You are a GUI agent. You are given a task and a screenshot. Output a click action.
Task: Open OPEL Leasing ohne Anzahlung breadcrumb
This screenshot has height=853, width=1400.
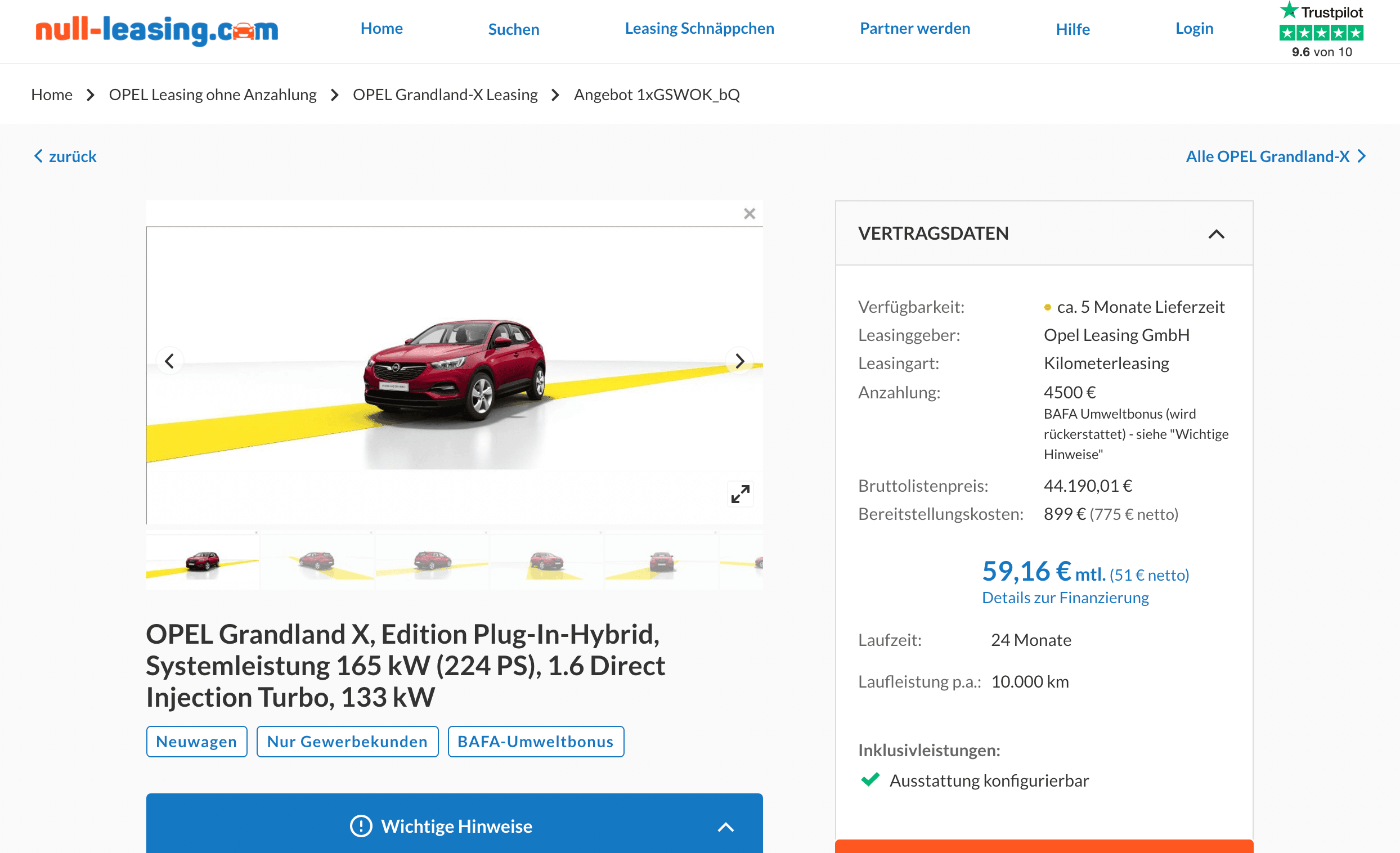click(213, 95)
